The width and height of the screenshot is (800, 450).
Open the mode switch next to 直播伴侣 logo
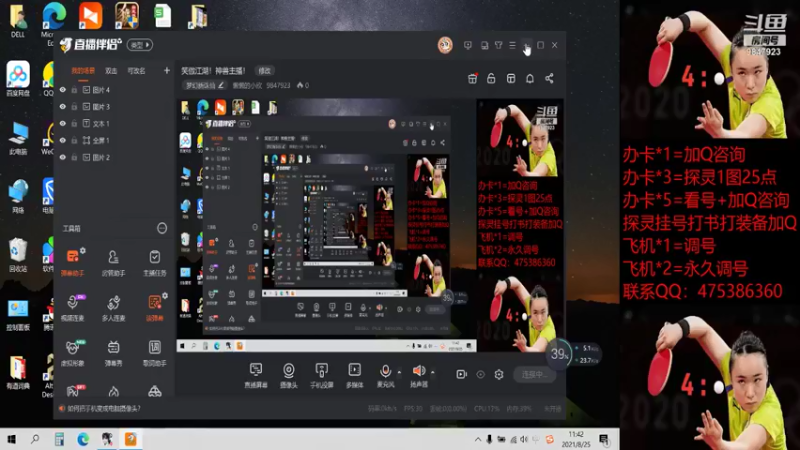(x=140, y=45)
